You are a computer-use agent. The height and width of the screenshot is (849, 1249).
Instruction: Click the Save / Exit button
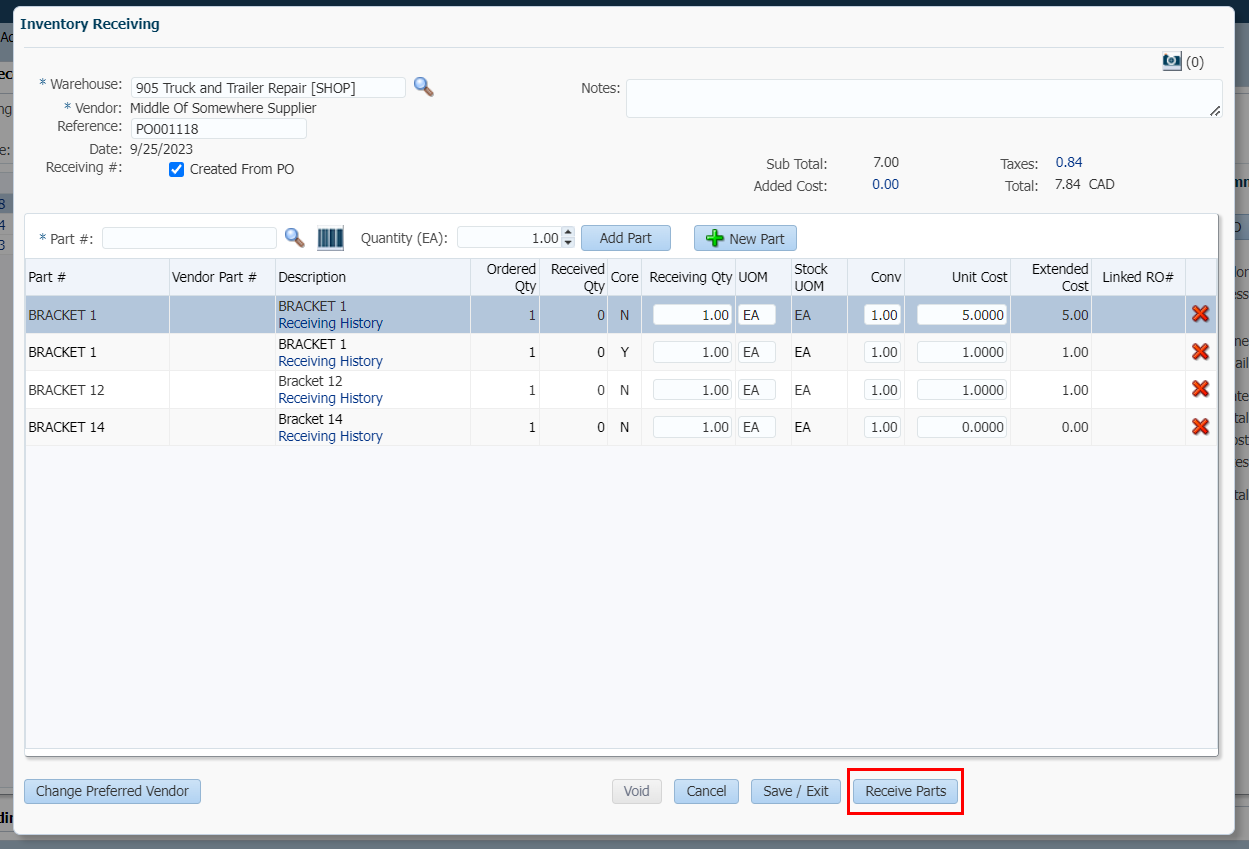tap(796, 791)
